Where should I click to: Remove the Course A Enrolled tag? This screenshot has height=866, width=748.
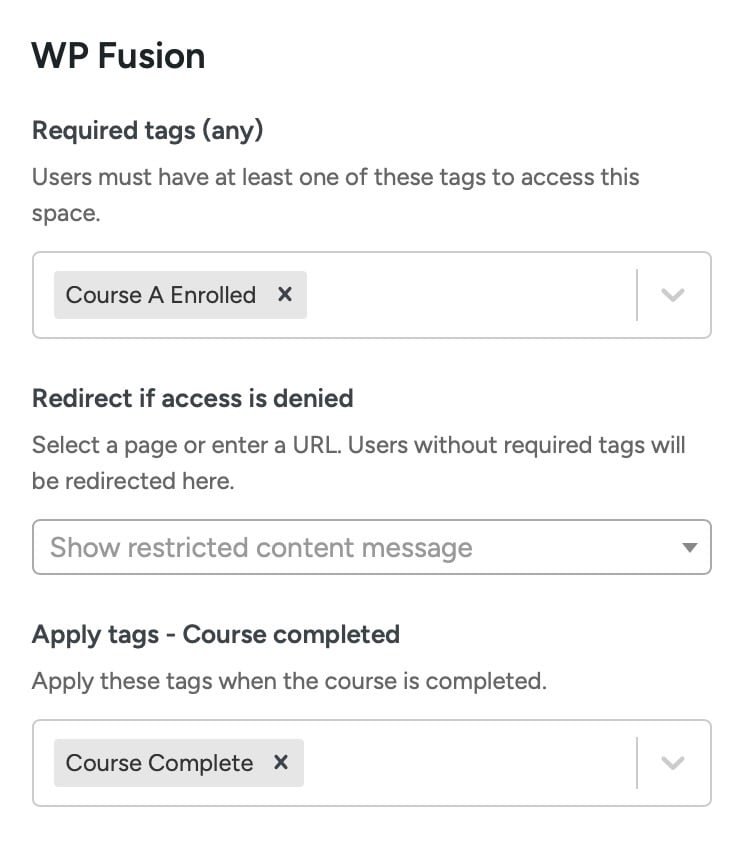[285, 295]
